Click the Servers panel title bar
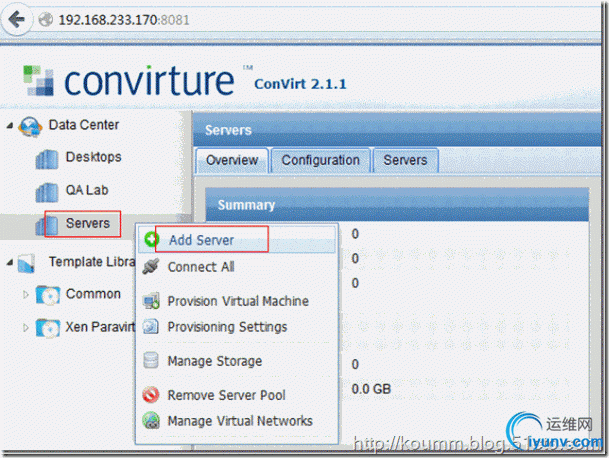The image size is (609, 458). click(397, 130)
